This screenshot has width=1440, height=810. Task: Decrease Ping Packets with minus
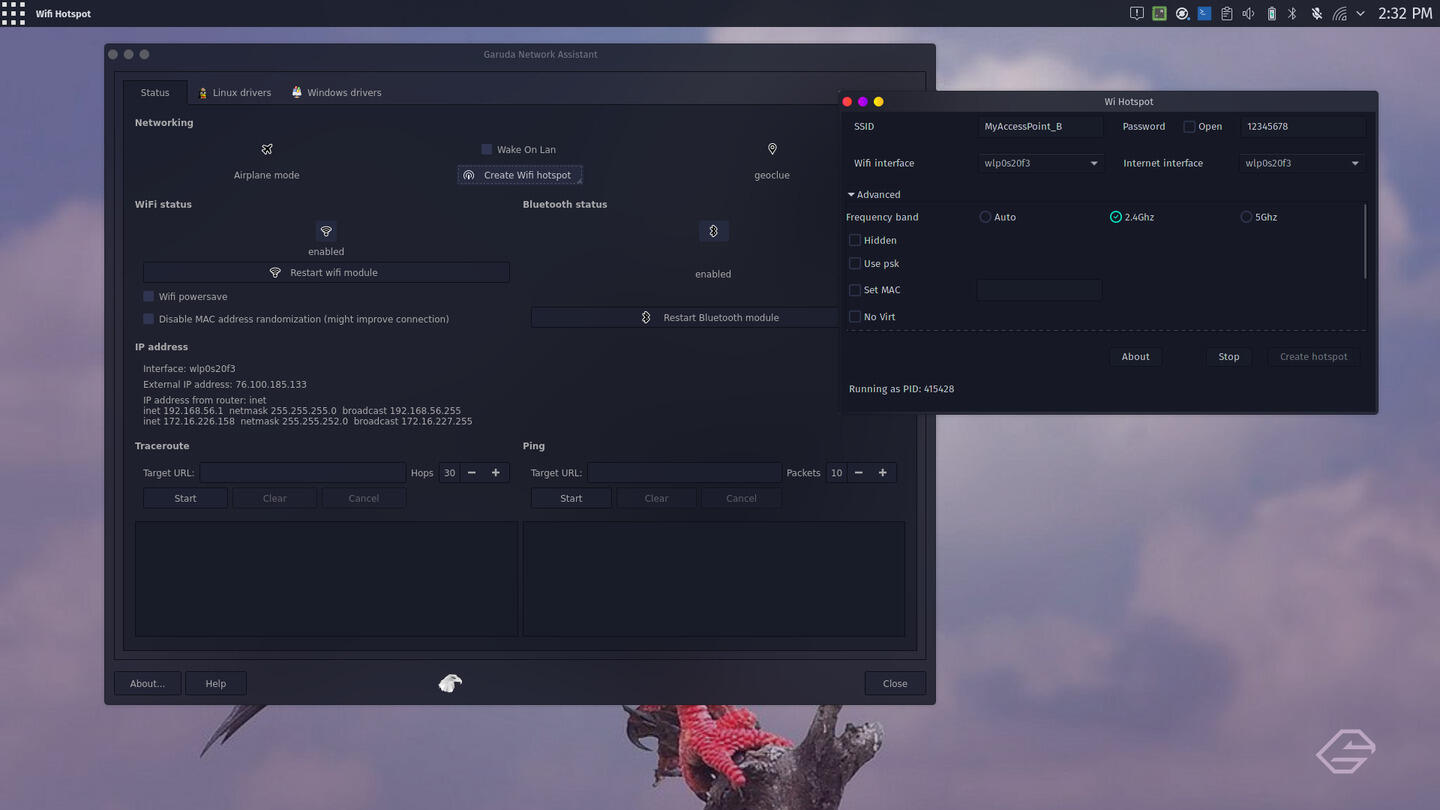click(x=859, y=473)
